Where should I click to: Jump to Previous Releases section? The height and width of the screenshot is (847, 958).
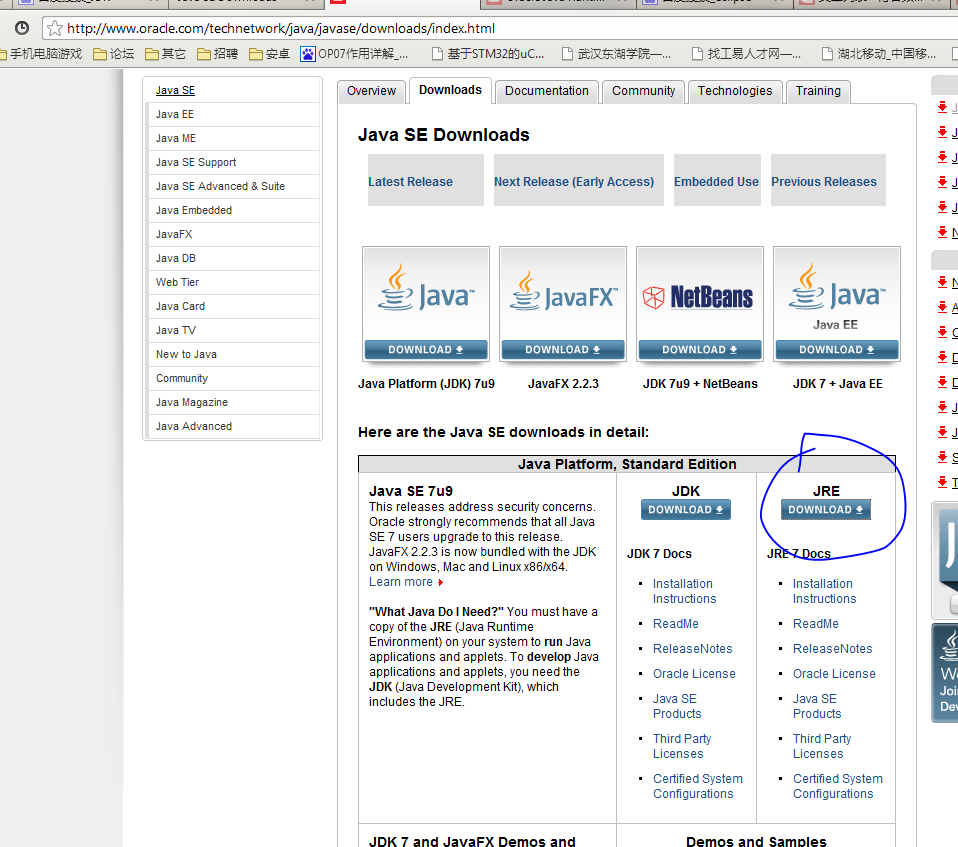tap(824, 182)
